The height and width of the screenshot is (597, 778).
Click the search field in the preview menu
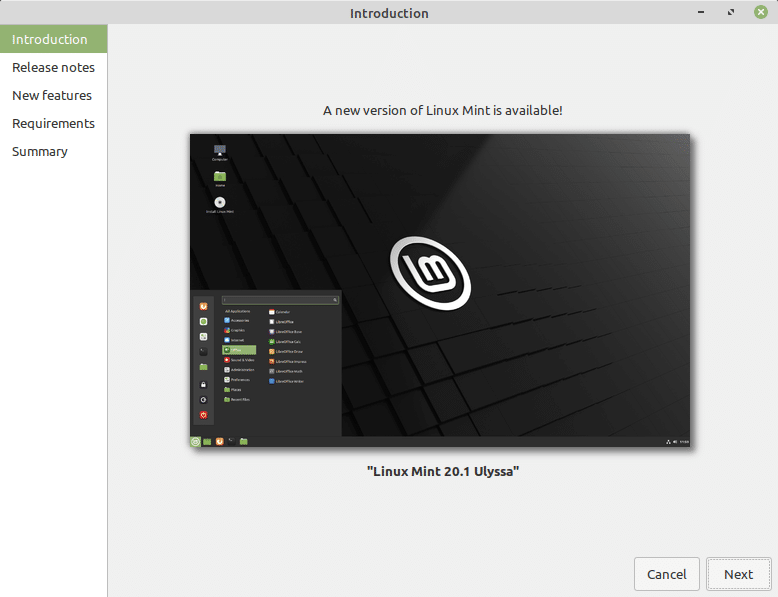point(280,300)
